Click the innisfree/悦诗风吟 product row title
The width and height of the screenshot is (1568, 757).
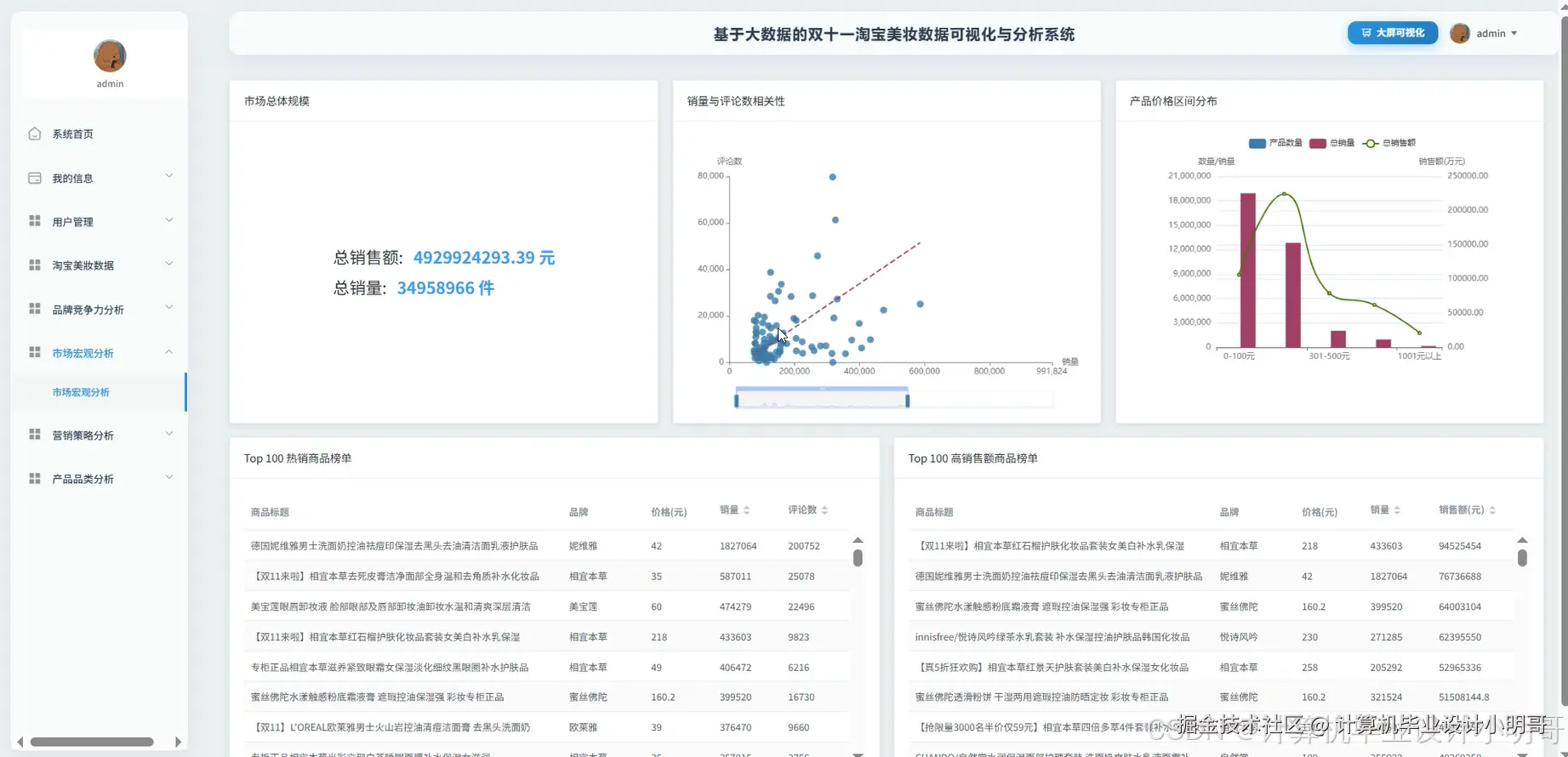(1052, 636)
